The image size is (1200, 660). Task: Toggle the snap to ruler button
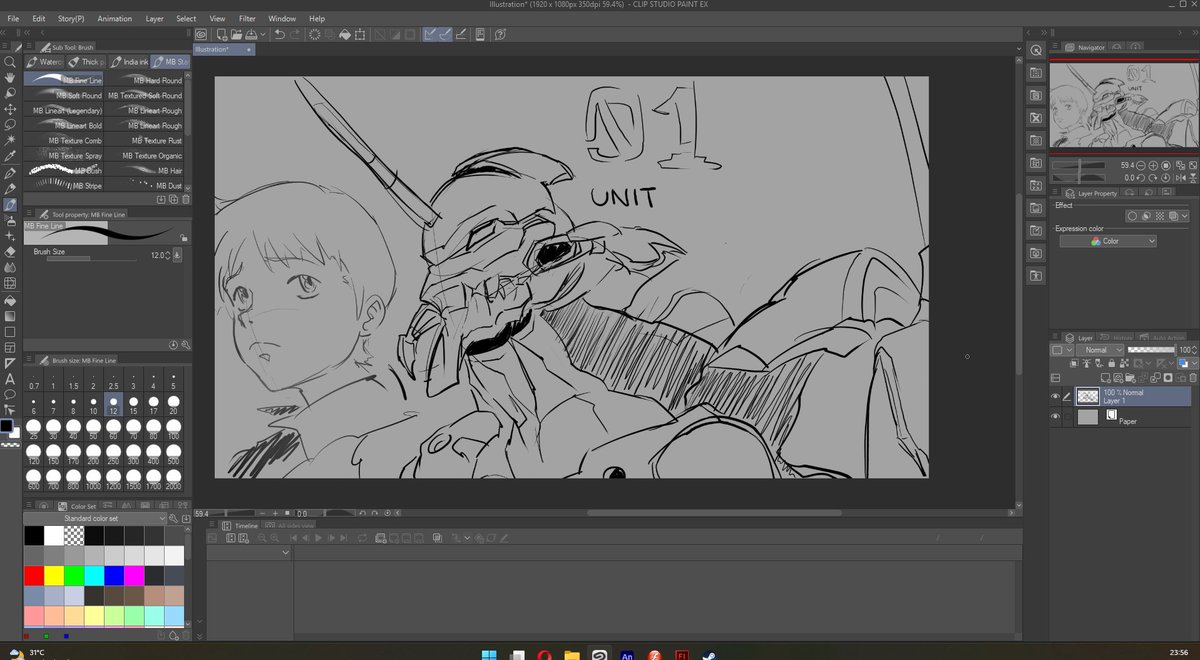[x=430, y=33]
